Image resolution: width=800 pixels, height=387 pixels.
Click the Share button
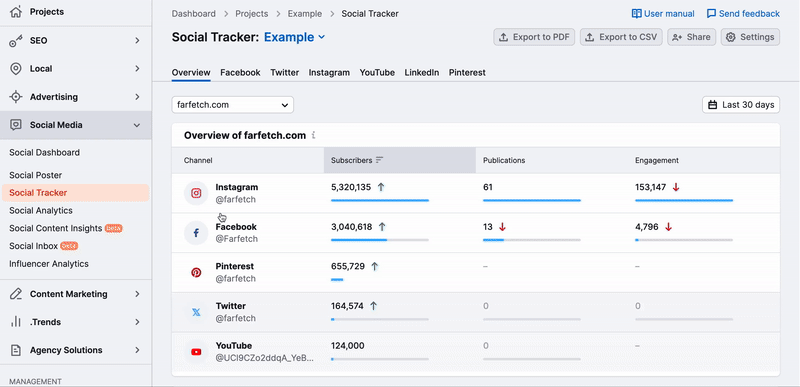click(x=691, y=37)
